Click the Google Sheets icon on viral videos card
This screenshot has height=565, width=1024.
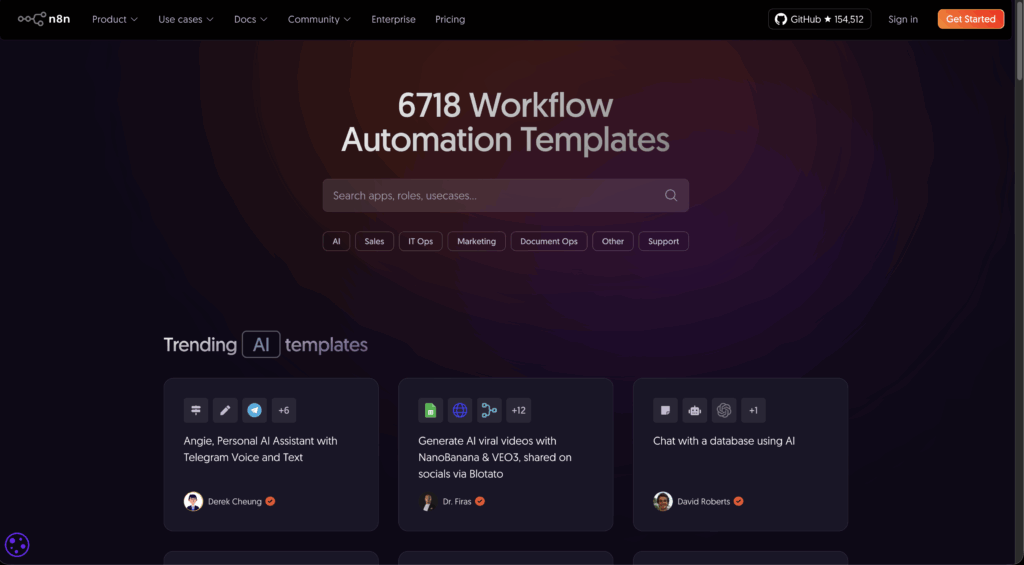point(430,410)
